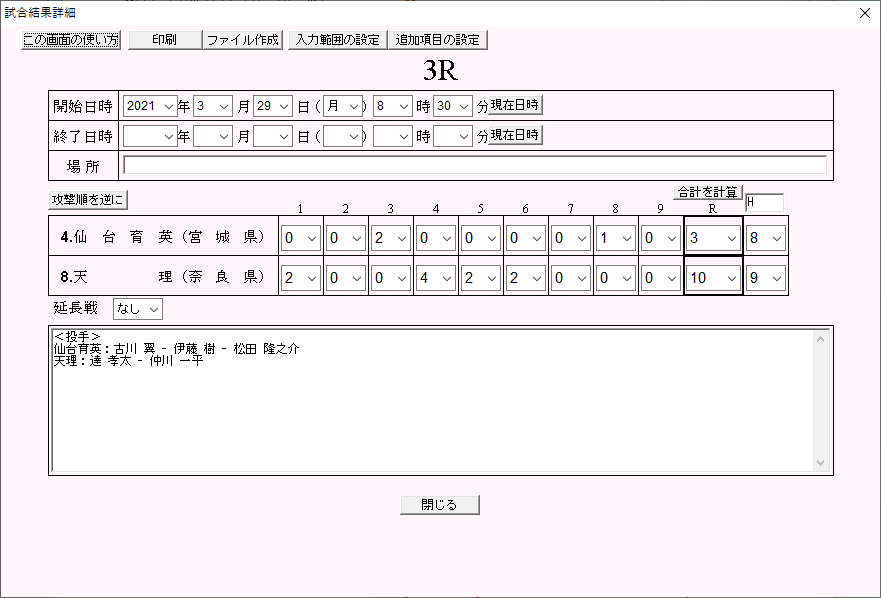Image resolution: width=881 pixels, height=598 pixels.
Task: Click 現在日時 button in 開始日時 row
Action: click(x=515, y=105)
